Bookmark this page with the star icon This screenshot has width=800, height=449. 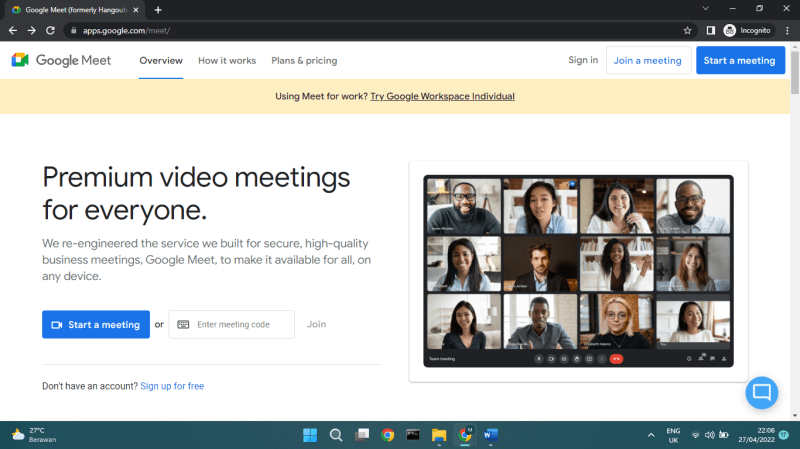pyautogui.click(x=687, y=31)
